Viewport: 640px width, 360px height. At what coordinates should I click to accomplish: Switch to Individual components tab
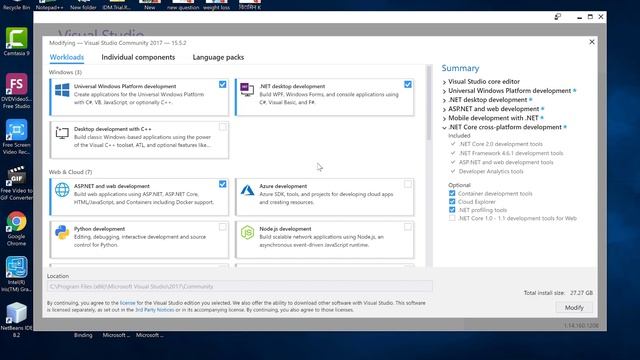[x=138, y=57]
